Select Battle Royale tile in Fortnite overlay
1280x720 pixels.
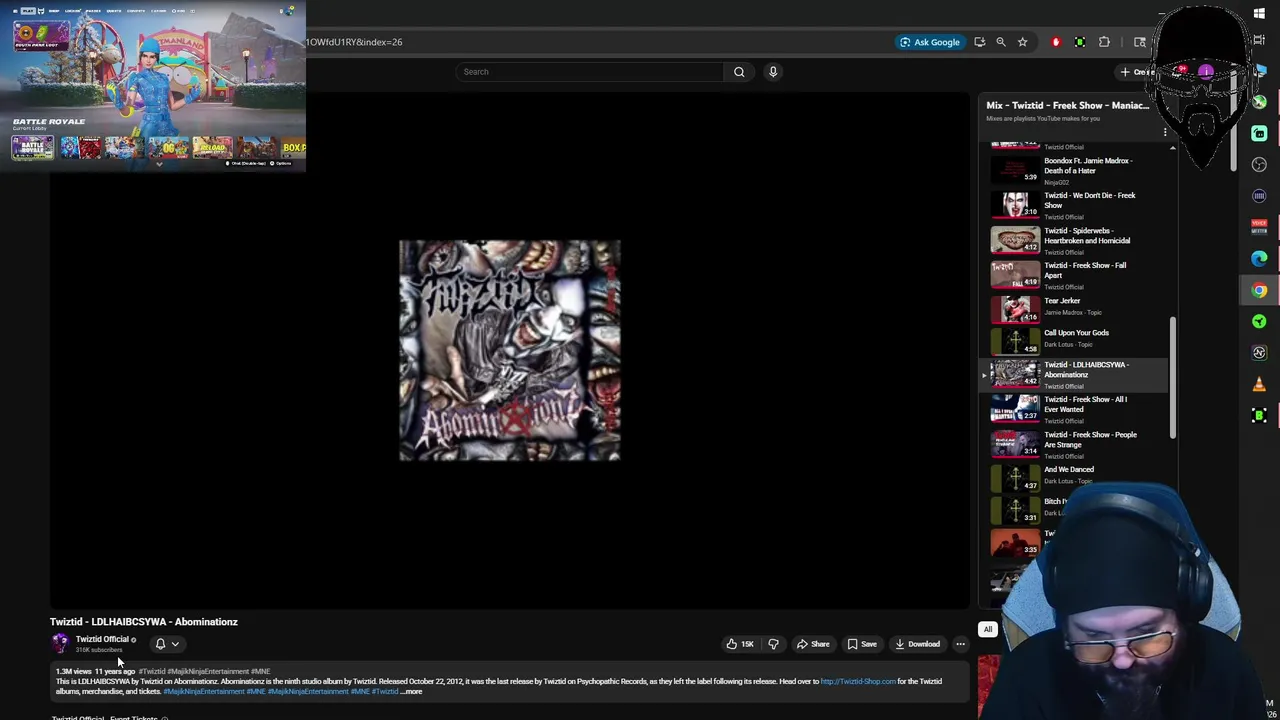click(x=32, y=149)
